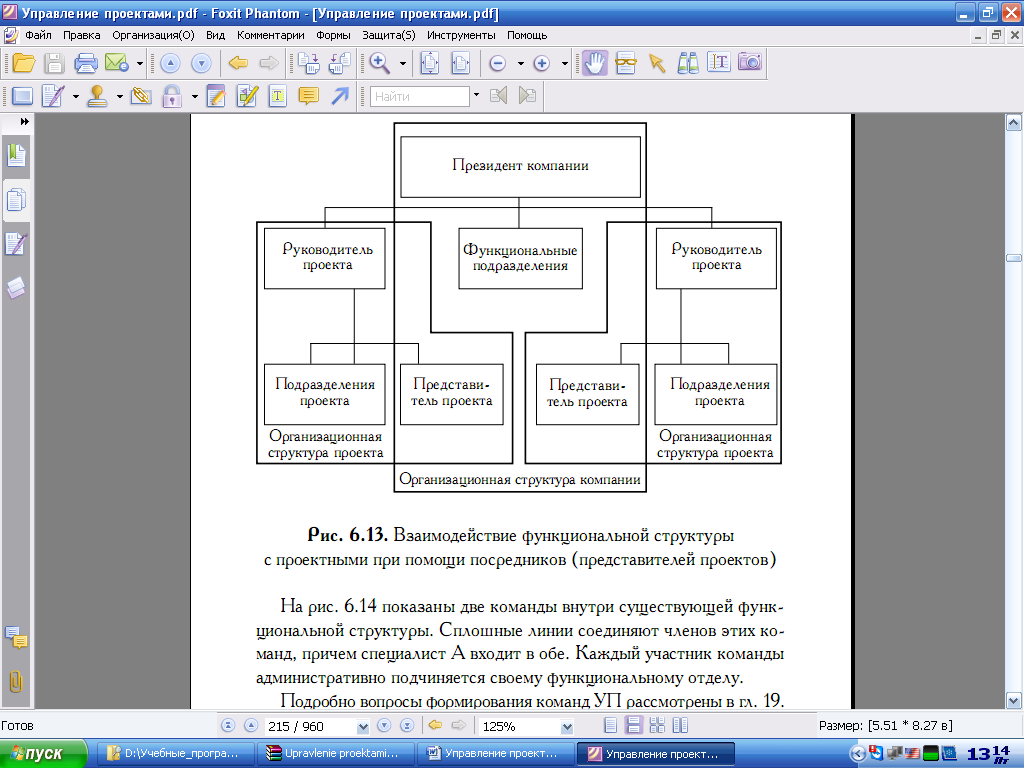Click the vertical scrollbar thumb
The width and height of the screenshot is (1024, 768).
point(1014,258)
